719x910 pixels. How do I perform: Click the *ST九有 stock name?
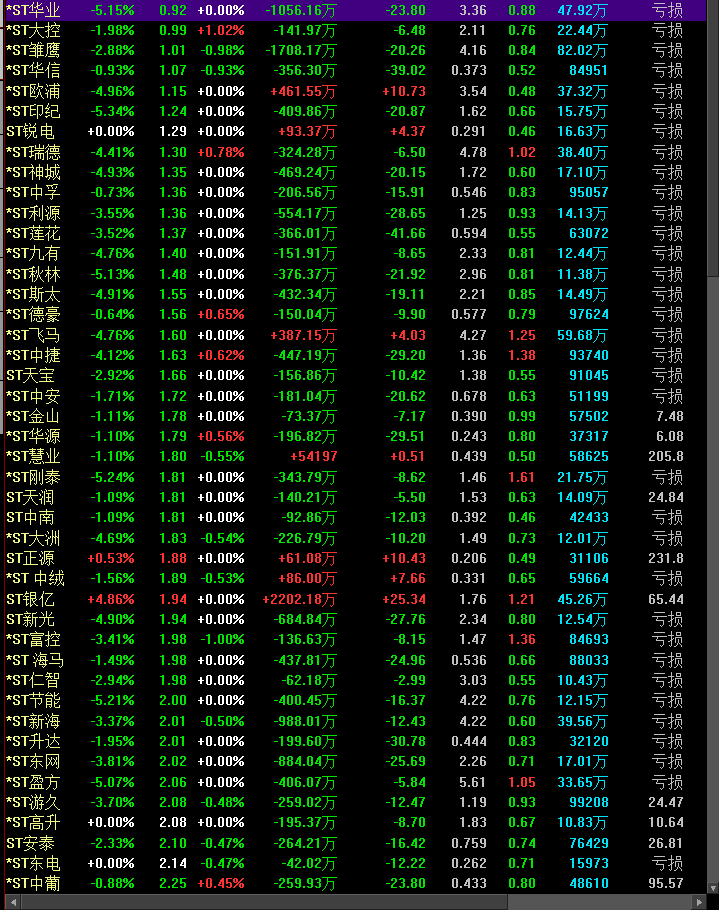[x=32, y=254]
